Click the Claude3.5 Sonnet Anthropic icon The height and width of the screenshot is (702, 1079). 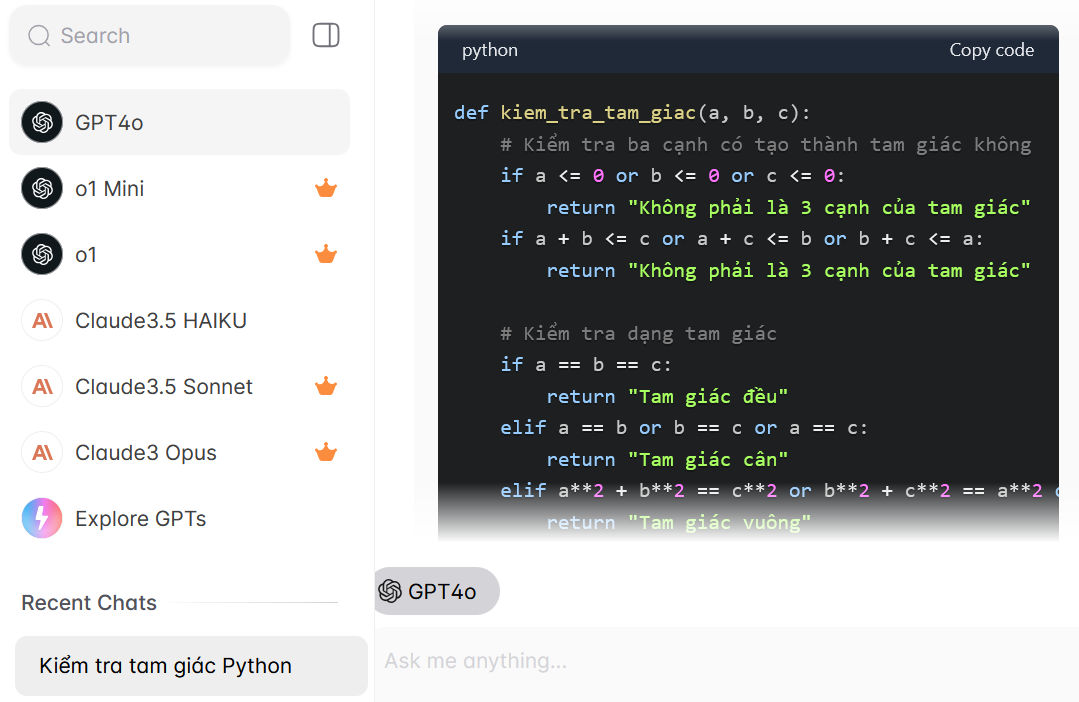click(42, 387)
